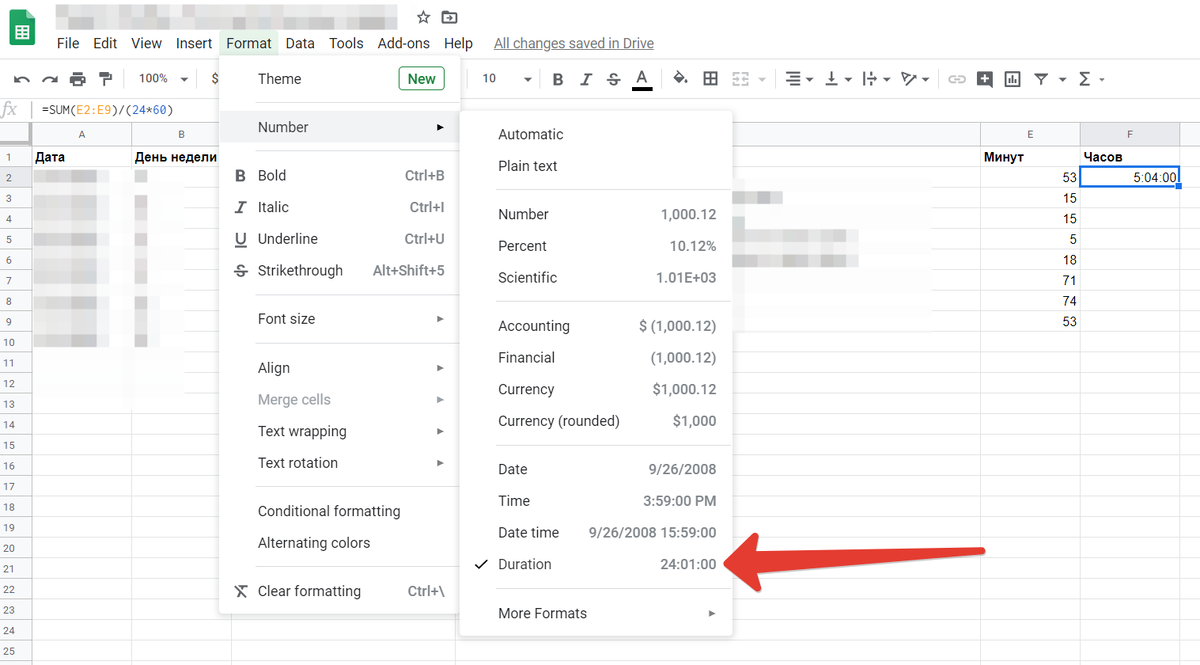Open the Vertical align toolbar dropdown
Viewport: 1200px width, 665px height.
click(837, 79)
